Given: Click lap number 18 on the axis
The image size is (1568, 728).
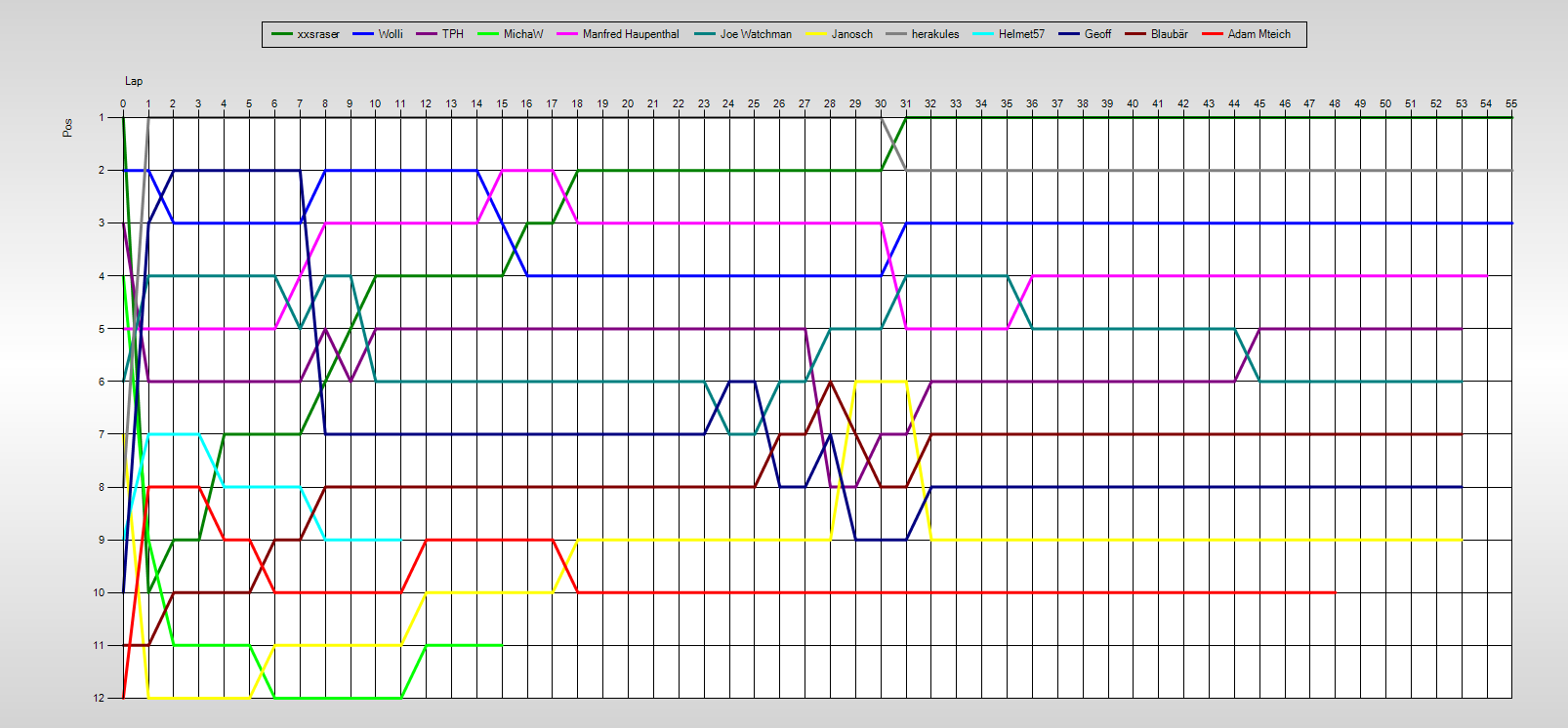Looking at the screenshot, I should [x=578, y=103].
